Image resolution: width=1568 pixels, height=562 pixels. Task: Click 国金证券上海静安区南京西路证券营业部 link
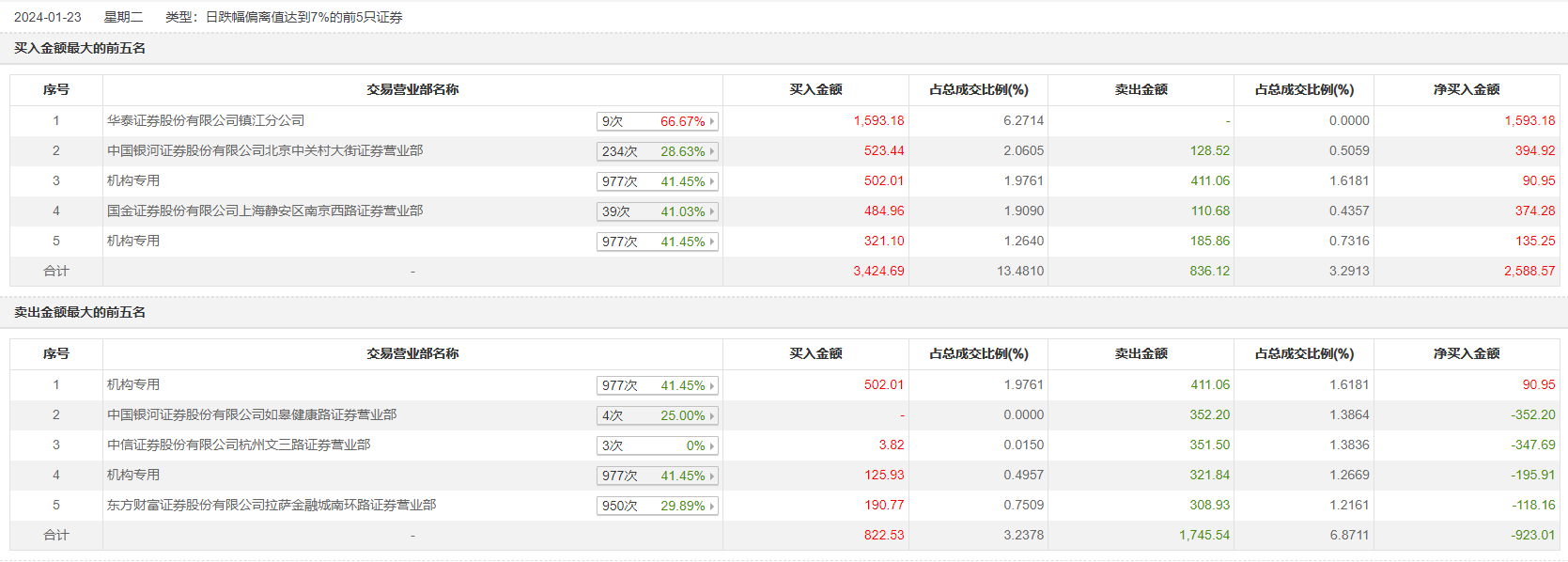265,211
